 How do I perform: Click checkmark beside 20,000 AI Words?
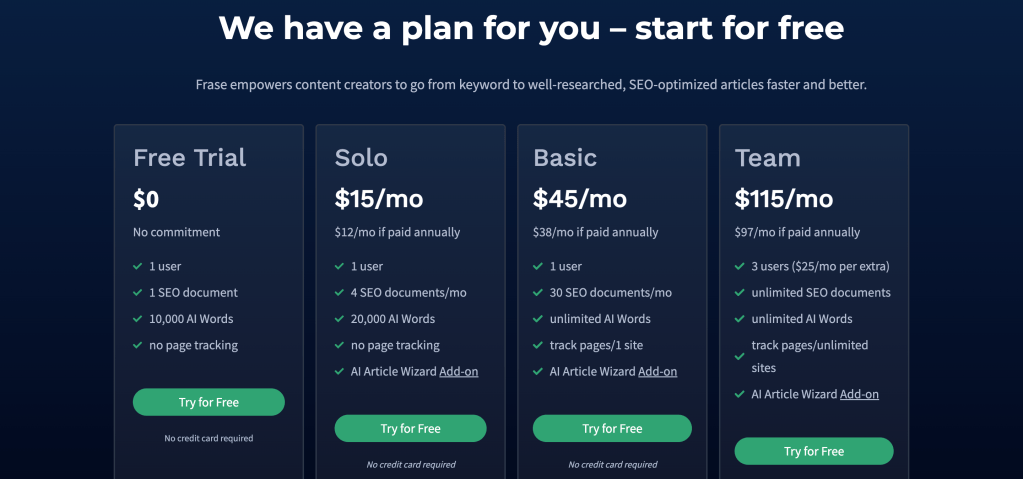coord(339,319)
